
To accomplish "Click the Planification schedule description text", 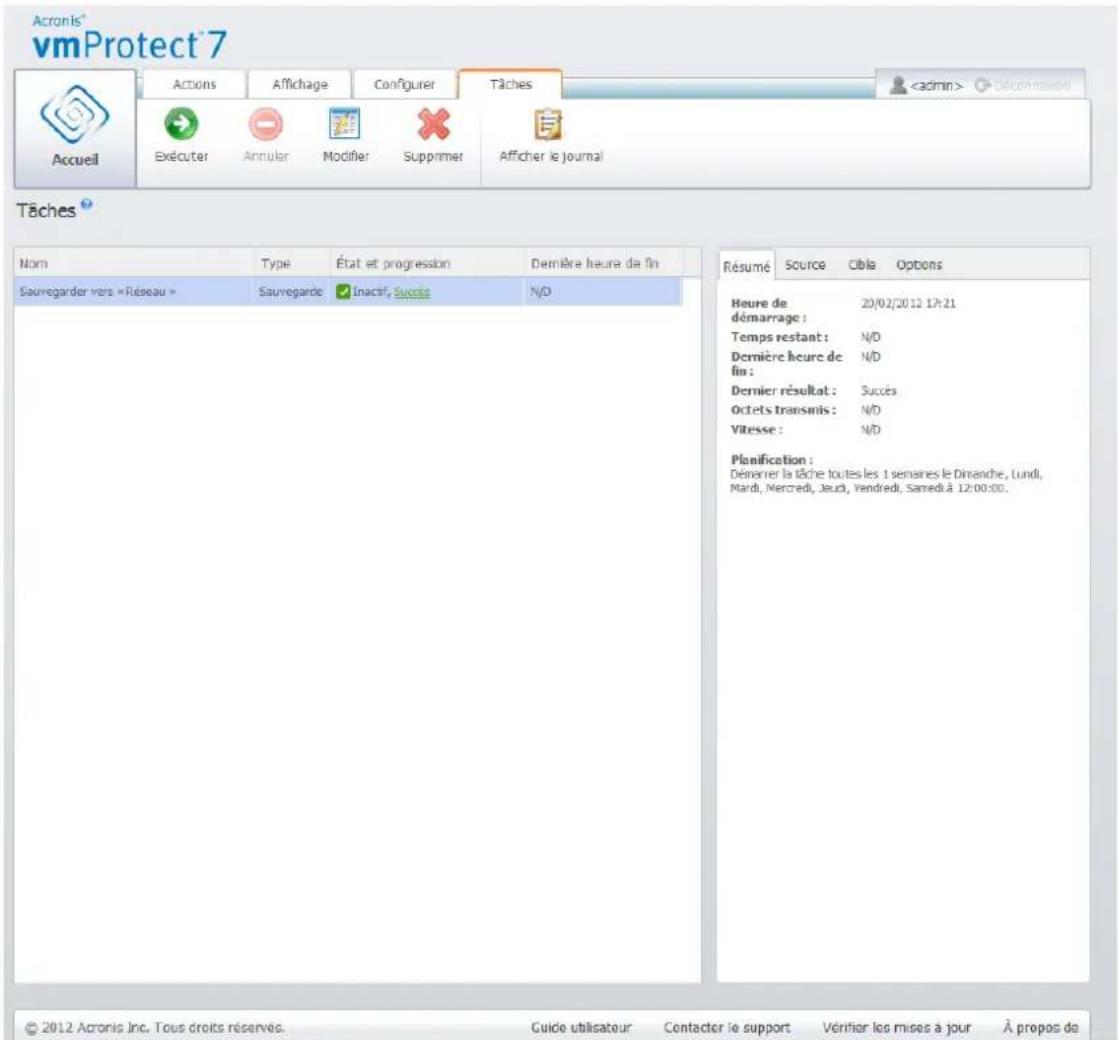I will [886, 481].
